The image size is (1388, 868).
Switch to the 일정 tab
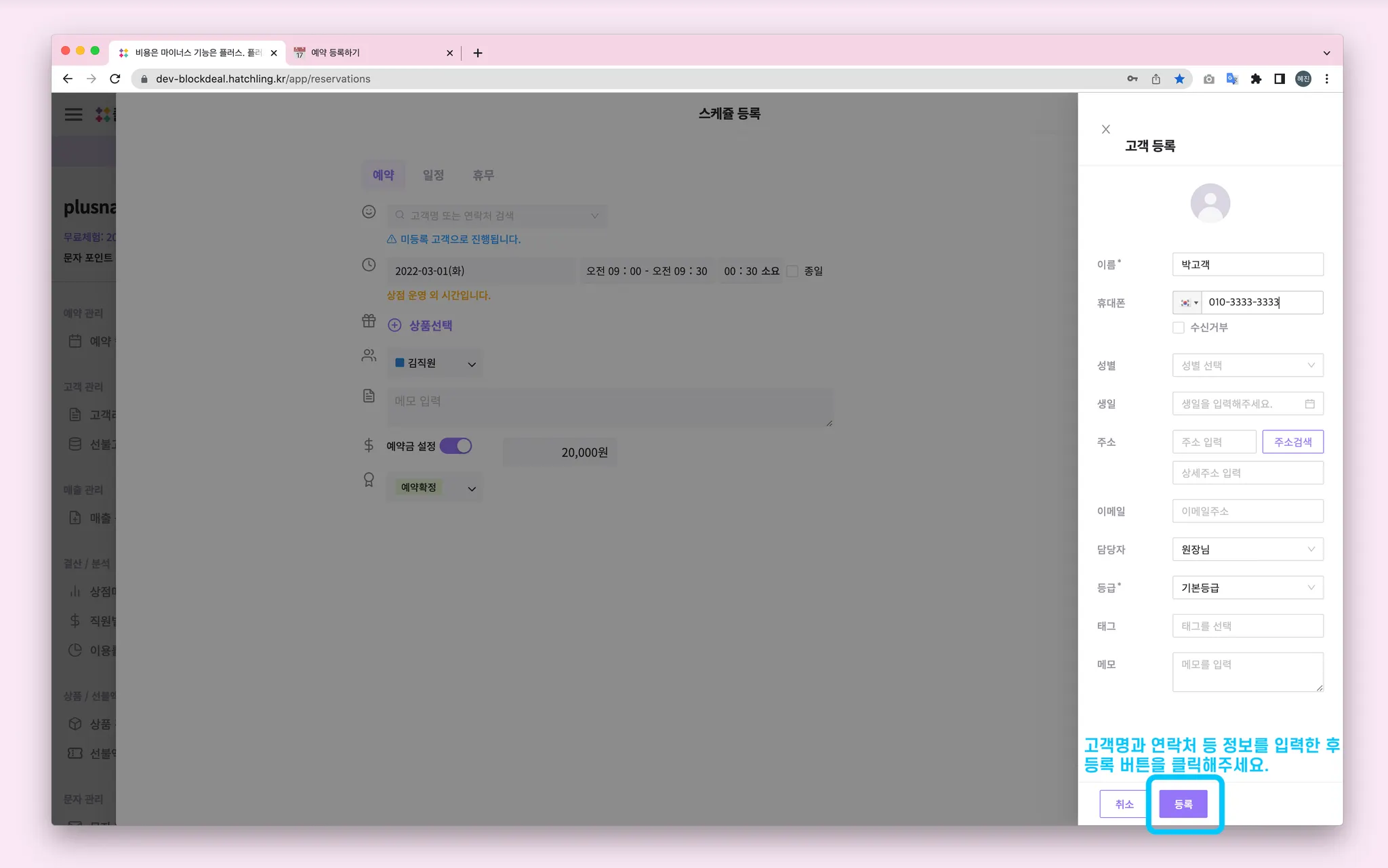(x=433, y=175)
